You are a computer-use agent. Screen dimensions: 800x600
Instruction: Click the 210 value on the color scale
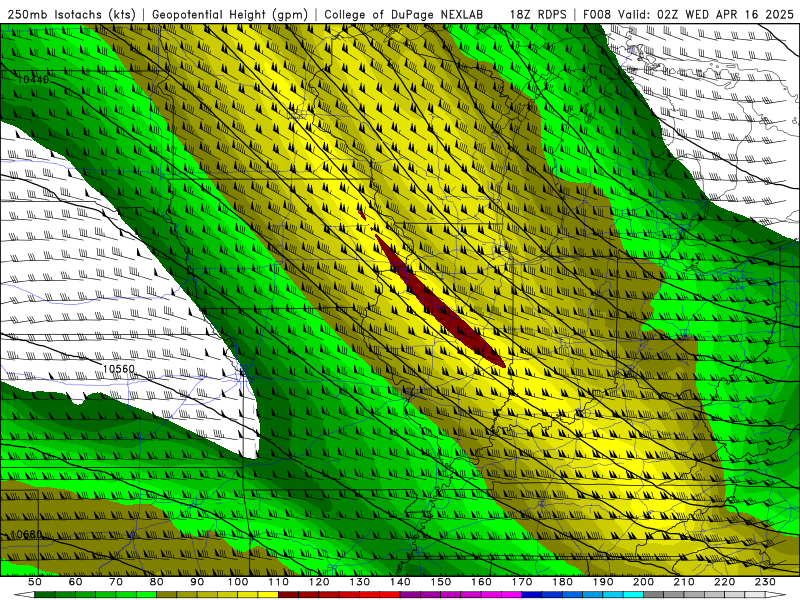(x=684, y=582)
